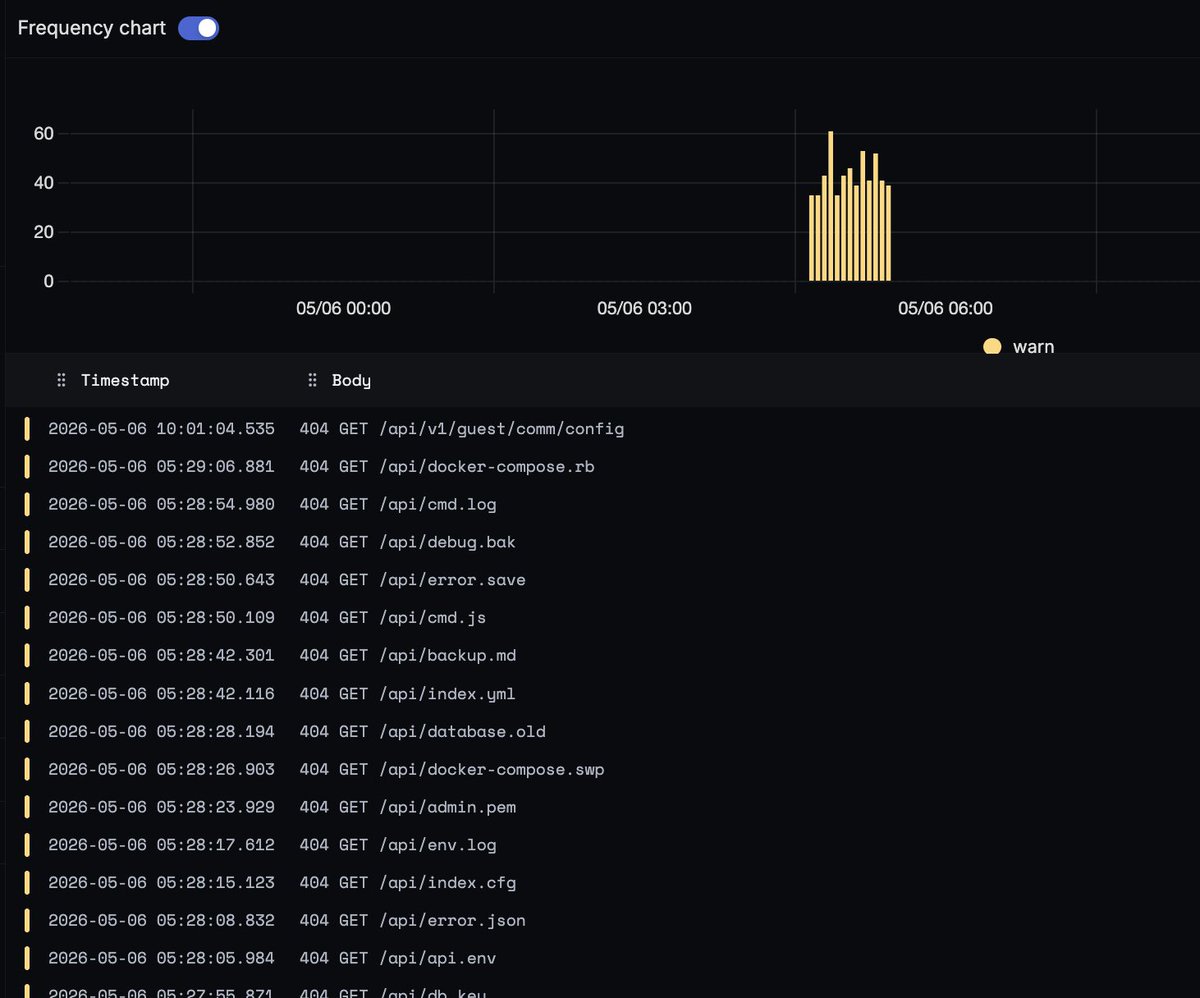Click the warn legend label

1033,347
